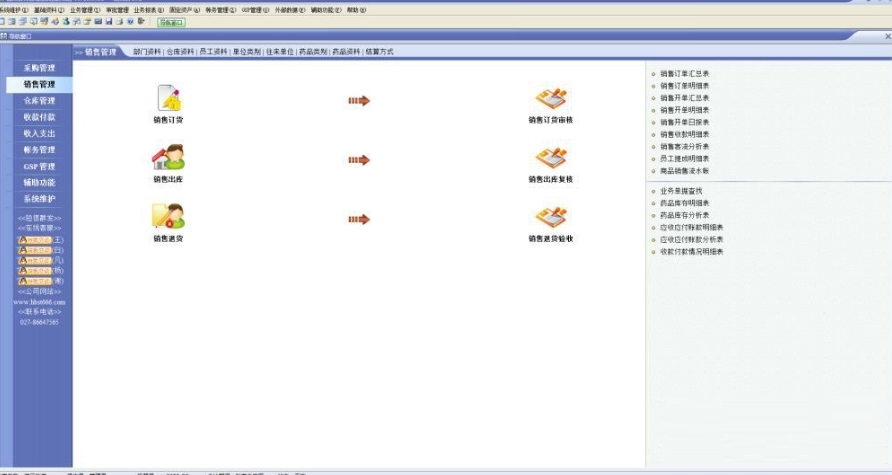This screenshot has width=892, height=475.
Task: Open the 固定资产 menu
Action: [184, 10]
